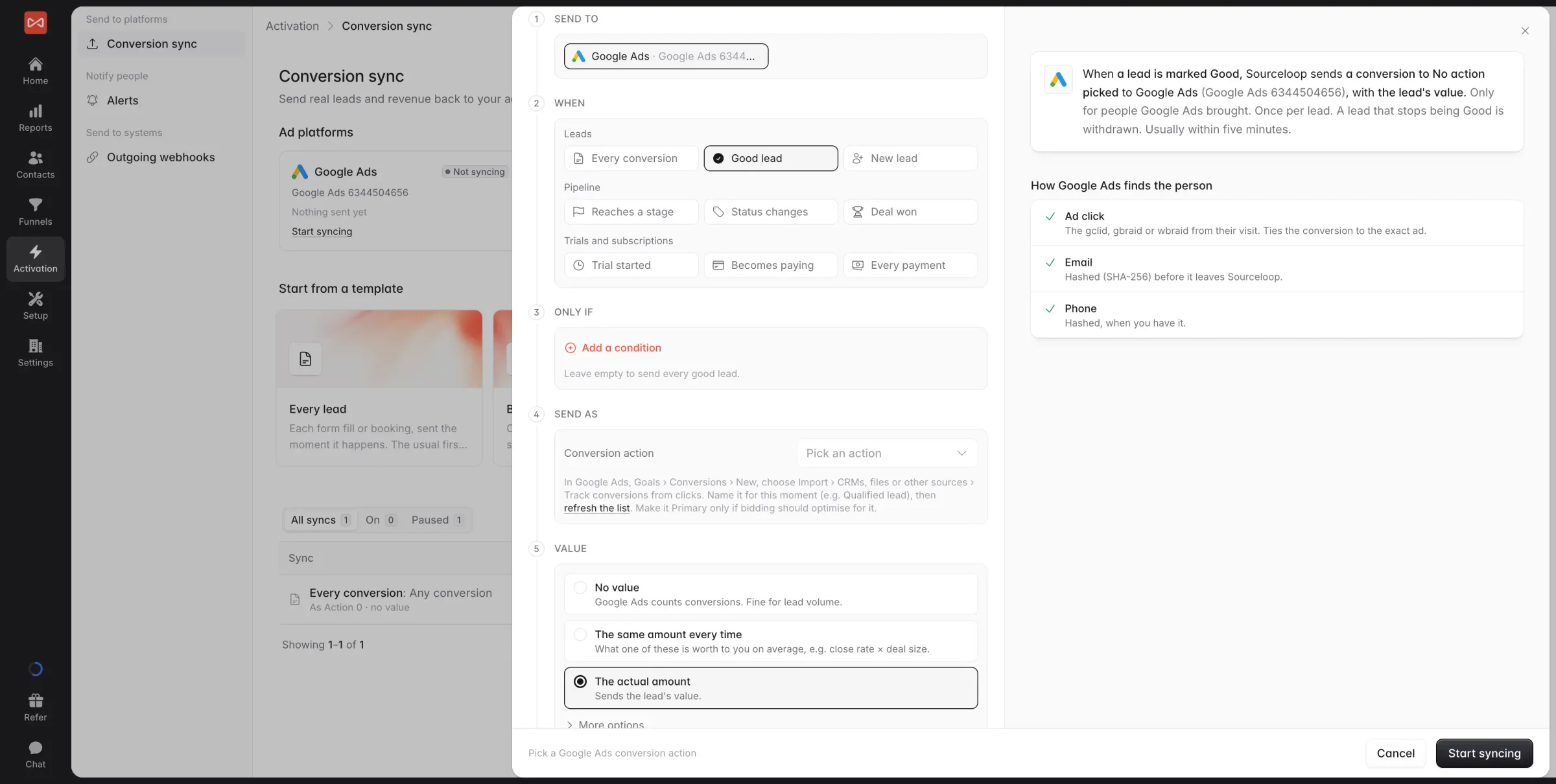Click the Start syncing button
Screen dimensions: 1556x784
1484,753
